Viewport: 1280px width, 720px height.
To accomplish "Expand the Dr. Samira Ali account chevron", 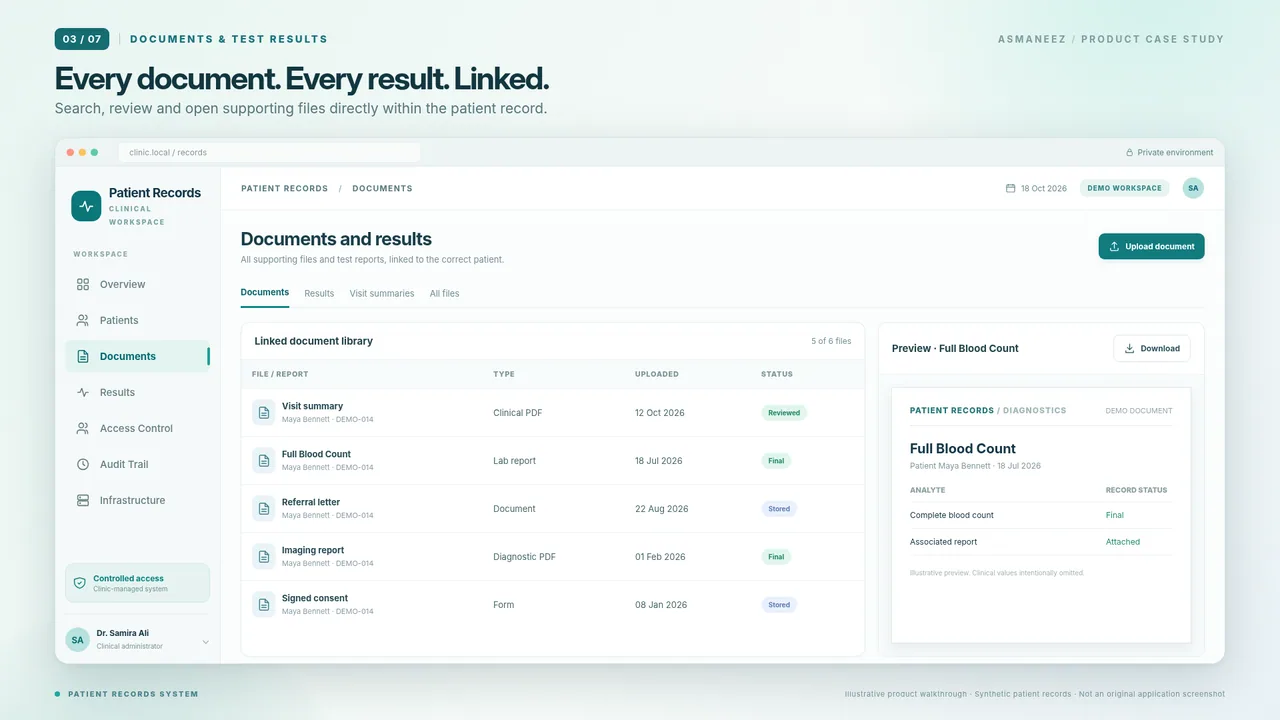I will 205,641.
